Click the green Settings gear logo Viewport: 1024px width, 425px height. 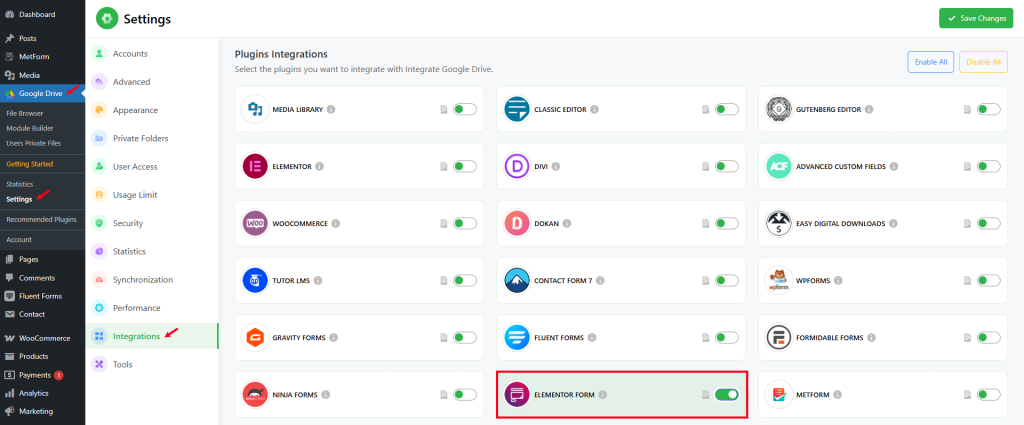point(107,18)
